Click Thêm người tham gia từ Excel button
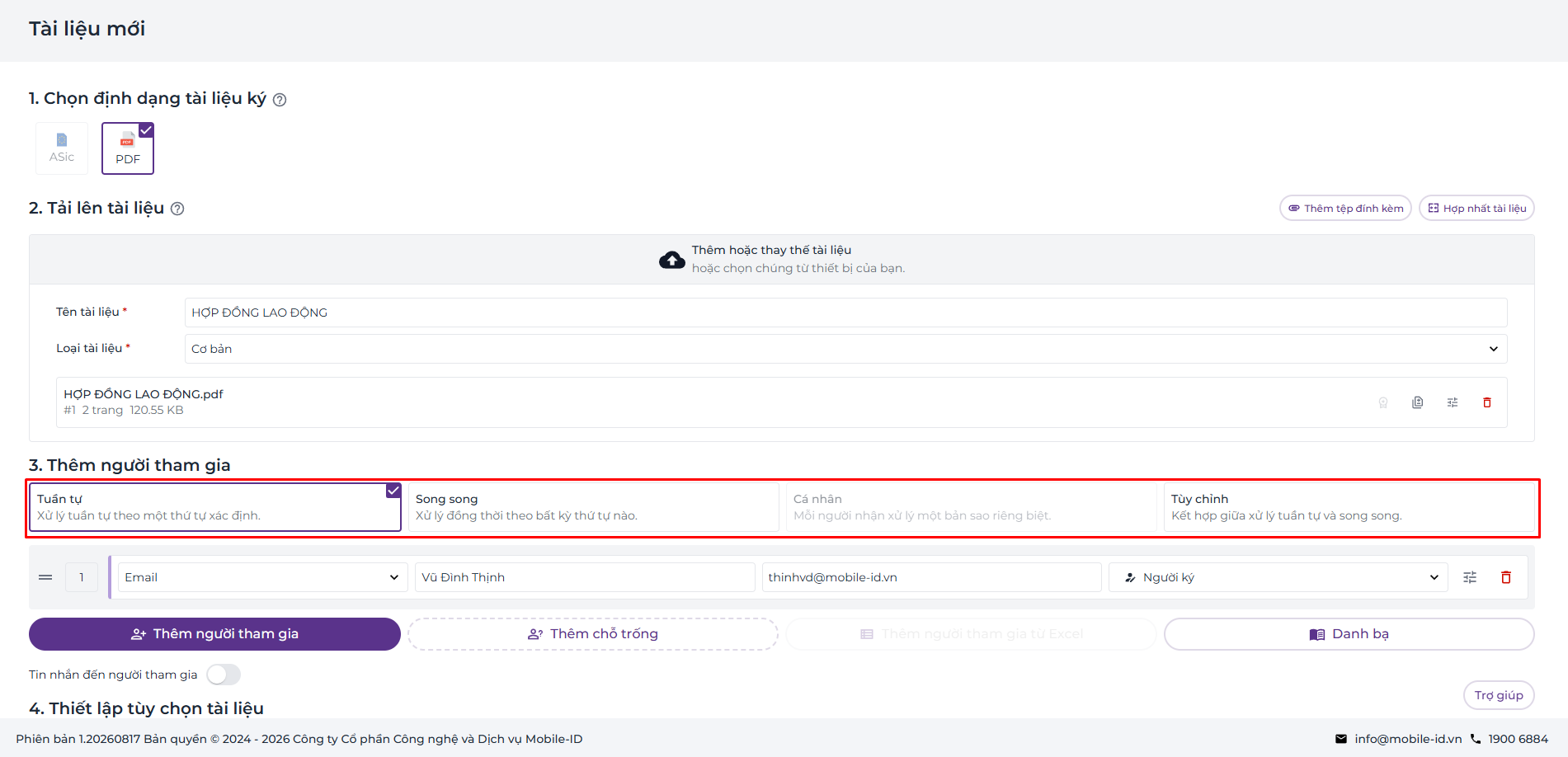The image size is (1568, 757). tap(971, 634)
